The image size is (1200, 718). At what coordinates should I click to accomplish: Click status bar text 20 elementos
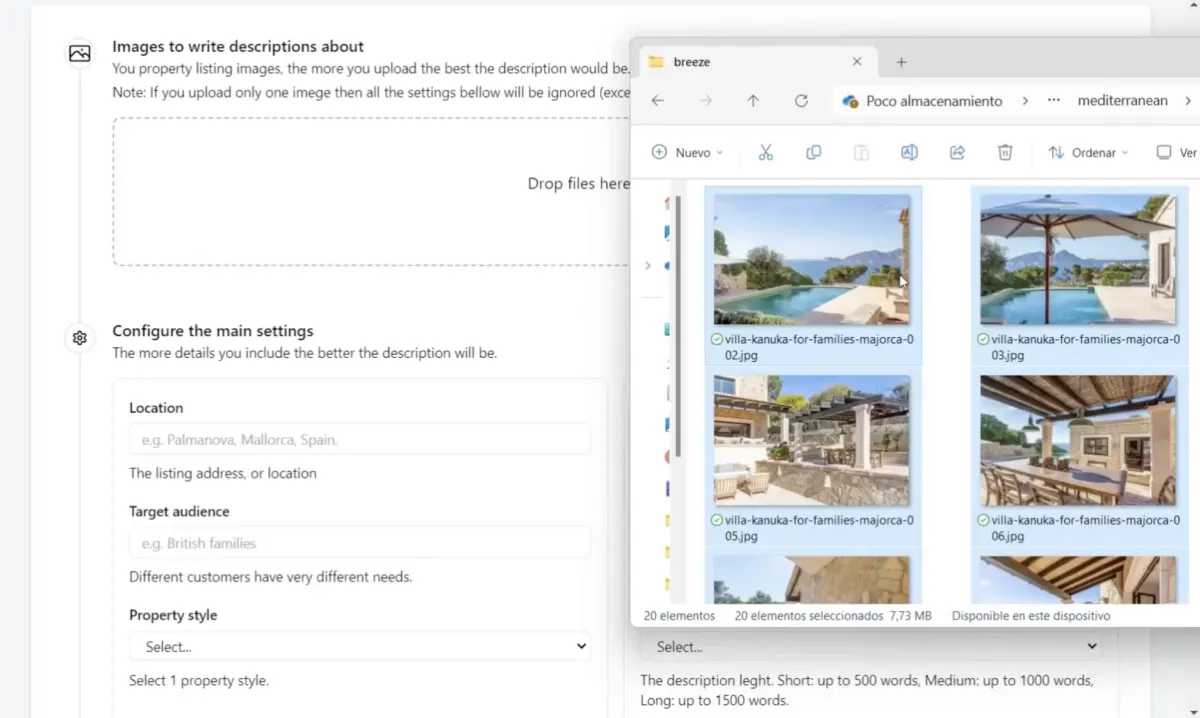[x=679, y=616]
